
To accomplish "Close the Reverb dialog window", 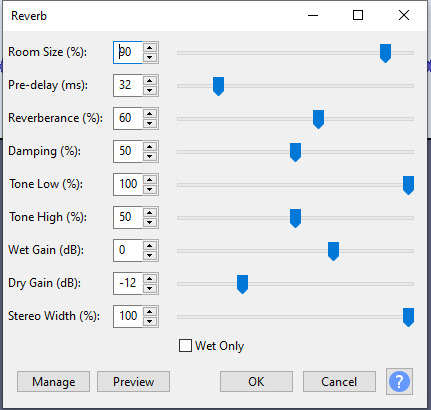I will 404,15.
